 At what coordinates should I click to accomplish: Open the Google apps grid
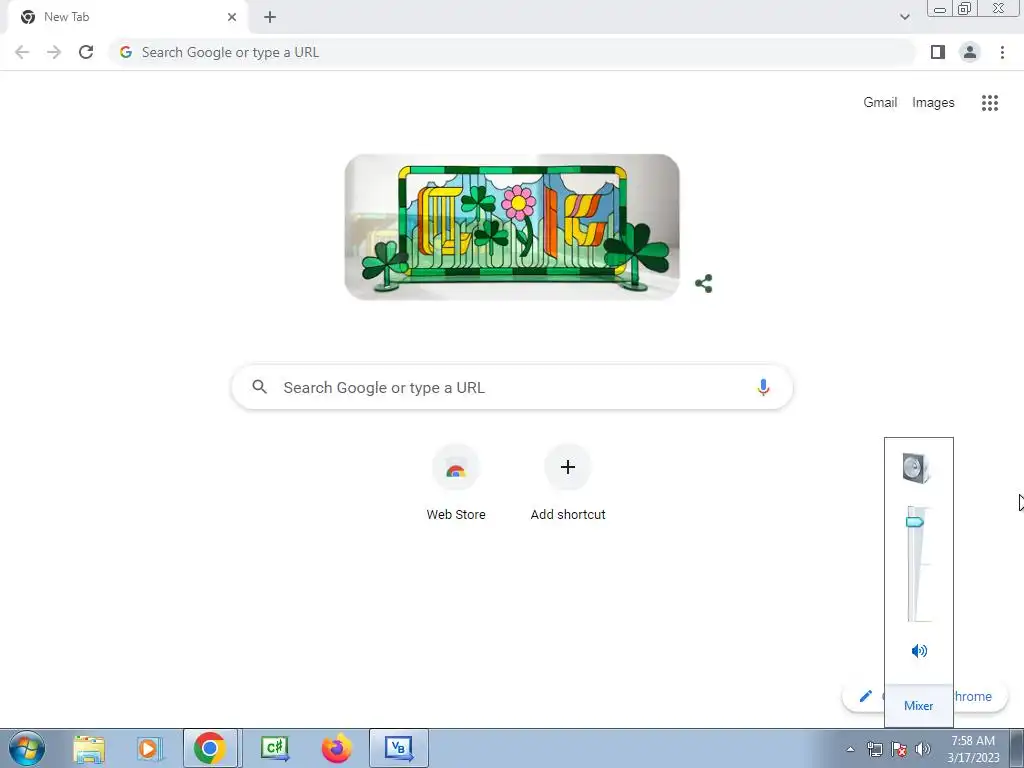(x=989, y=103)
